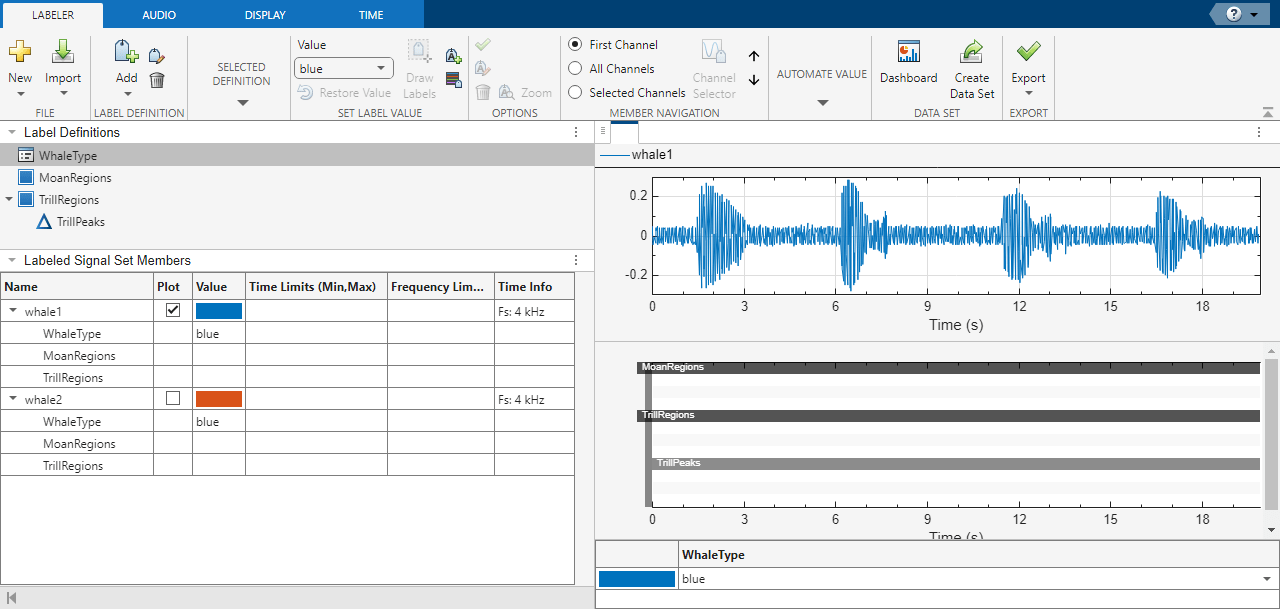The image size is (1280, 609).
Task: Switch to the Audio tab
Action: [159, 15]
